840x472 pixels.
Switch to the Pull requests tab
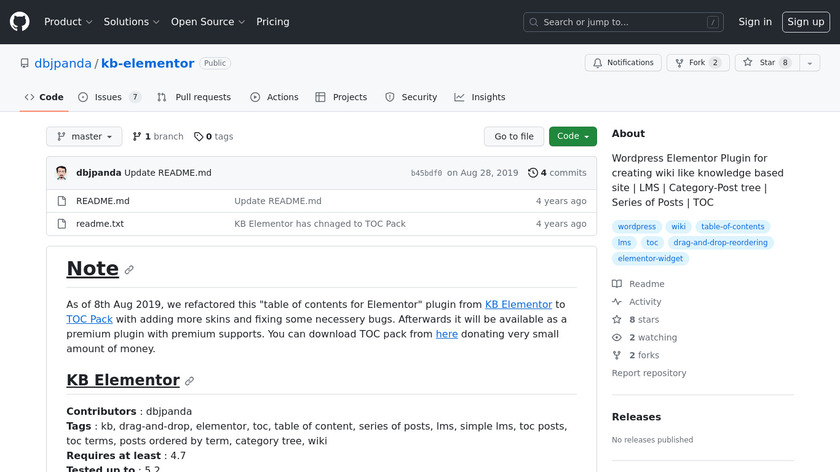[x=194, y=97]
